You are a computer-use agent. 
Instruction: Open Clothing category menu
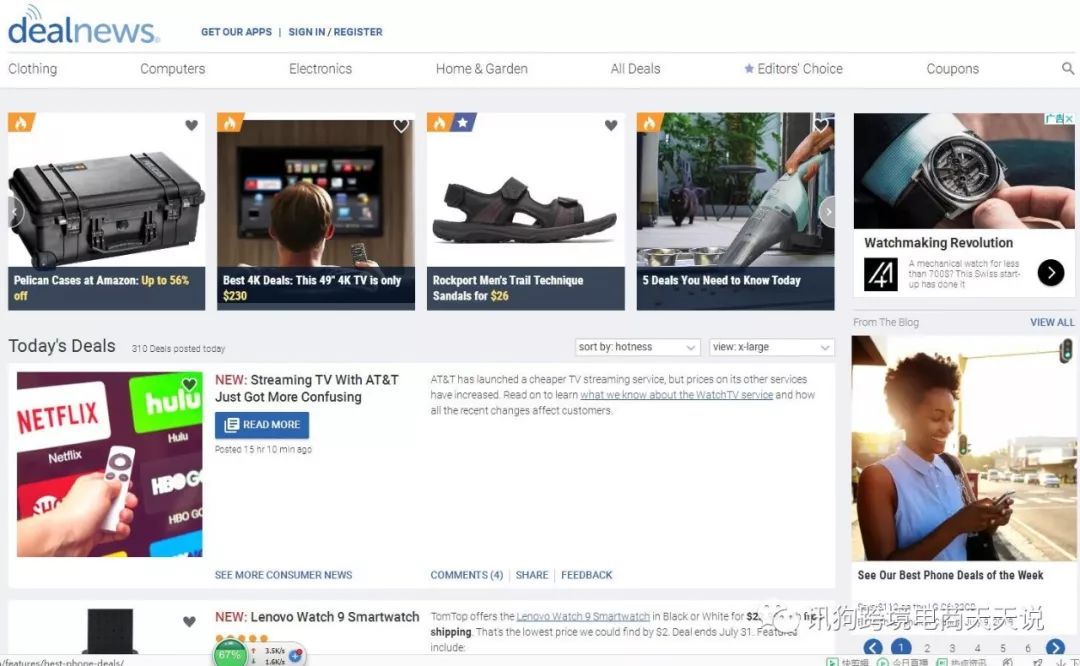click(32, 69)
